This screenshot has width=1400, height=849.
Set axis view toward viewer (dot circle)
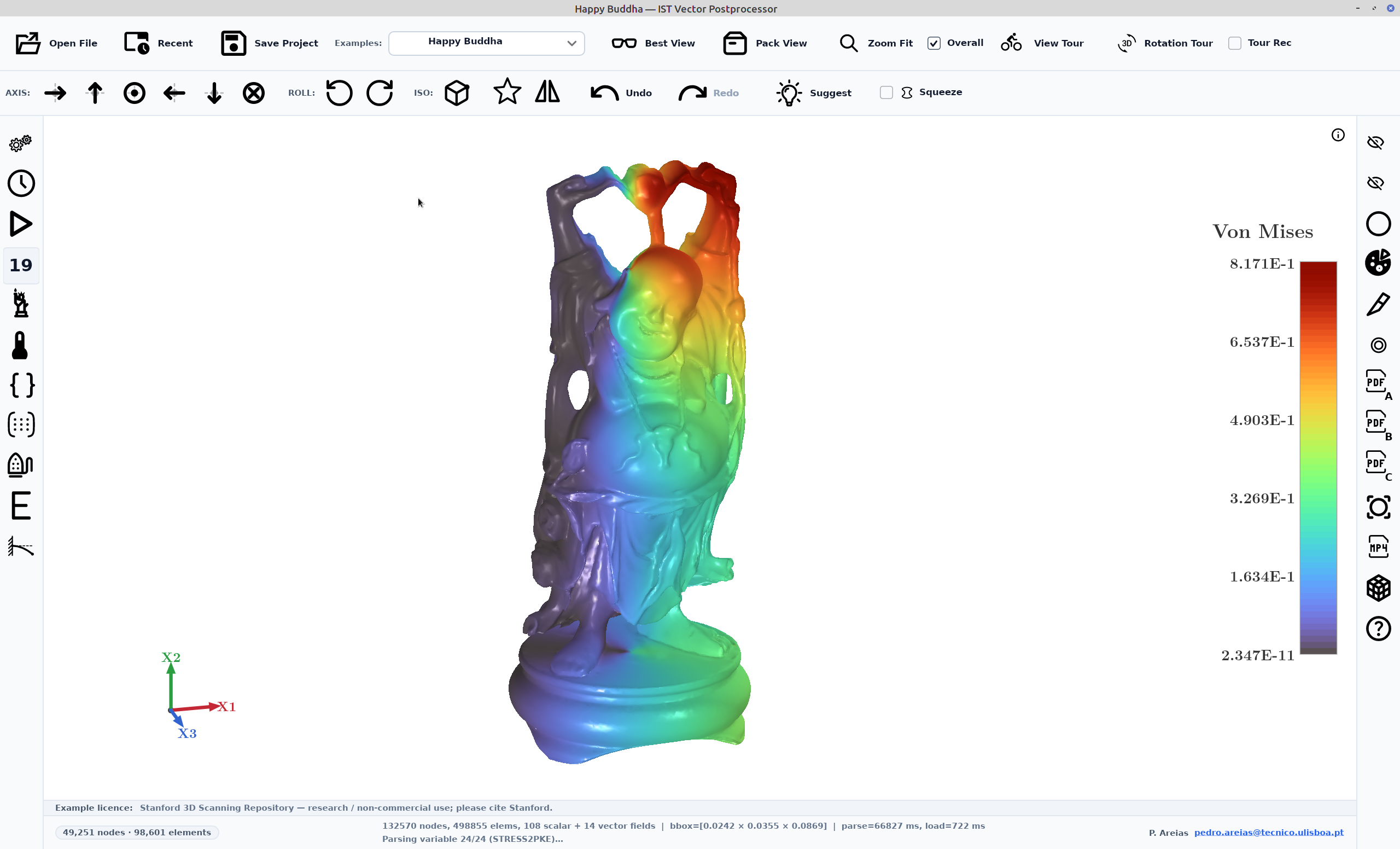(x=135, y=92)
